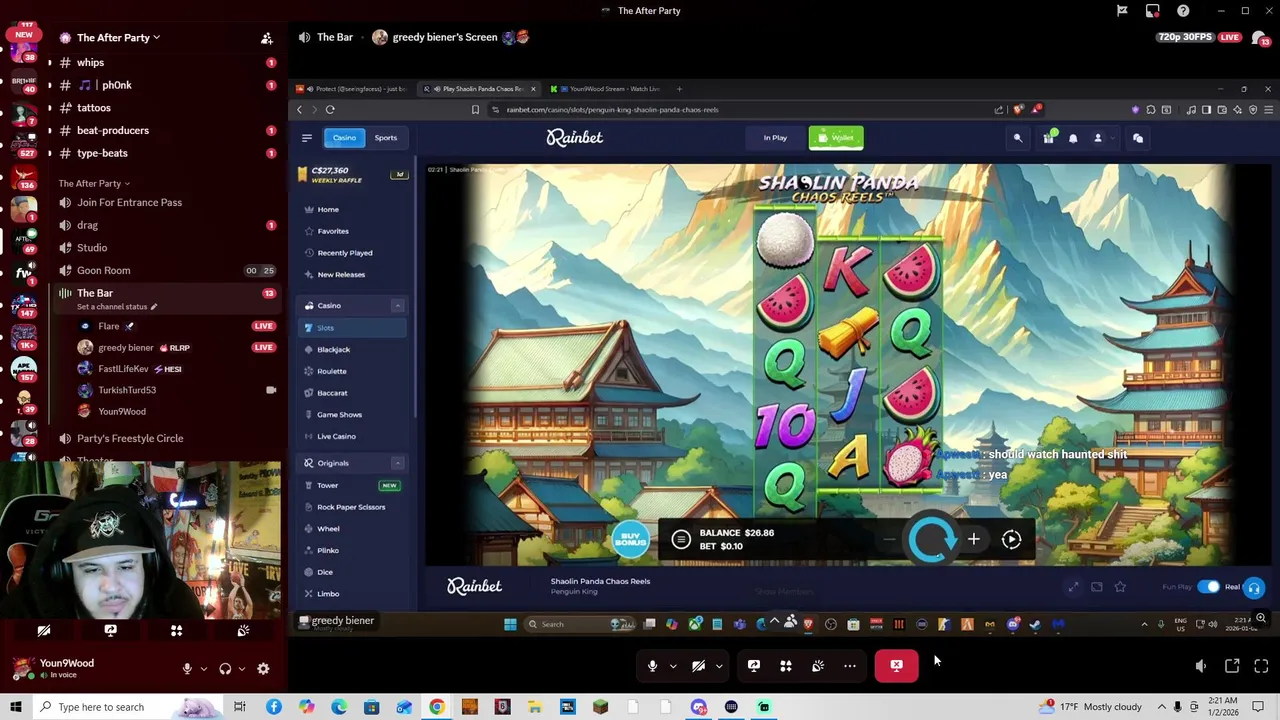The height and width of the screenshot is (720, 1280).
Task: Click green Wallet button on Rainbet
Action: pos(836,138)
